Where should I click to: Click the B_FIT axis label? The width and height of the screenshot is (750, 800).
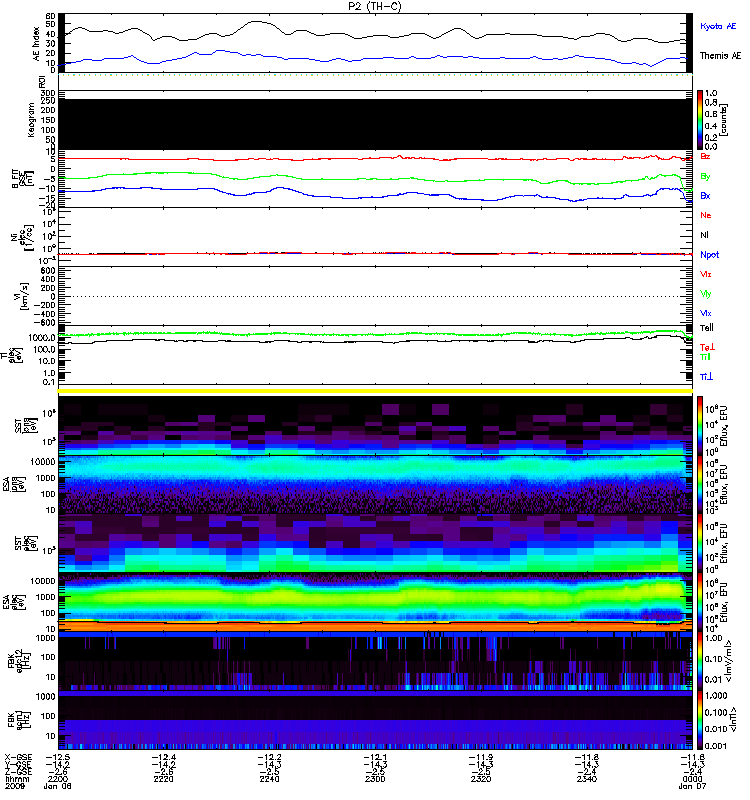[x=23, y=179]
